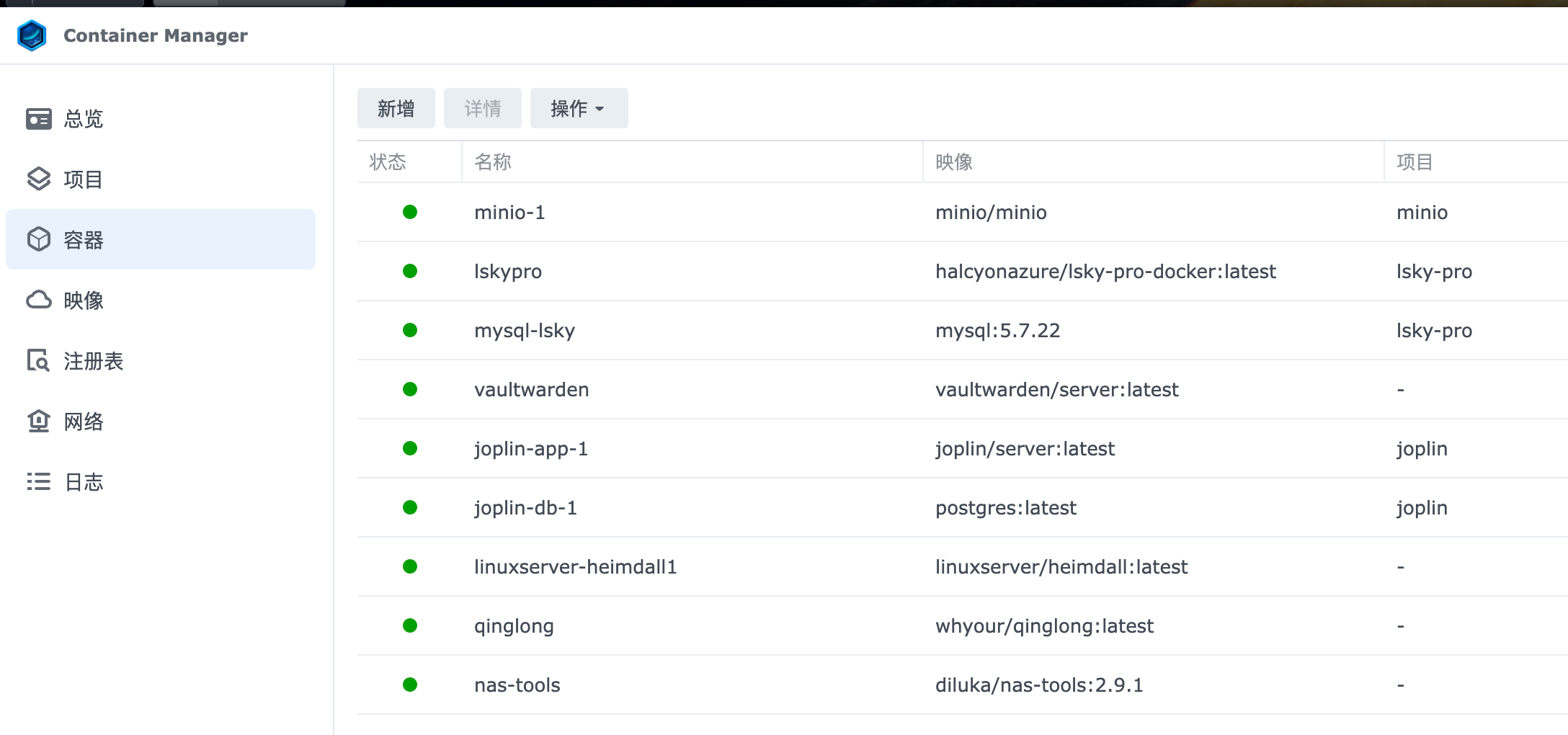Sort by 状态 column header
This screenshot has width=1568, height=735.
[409, 162]
